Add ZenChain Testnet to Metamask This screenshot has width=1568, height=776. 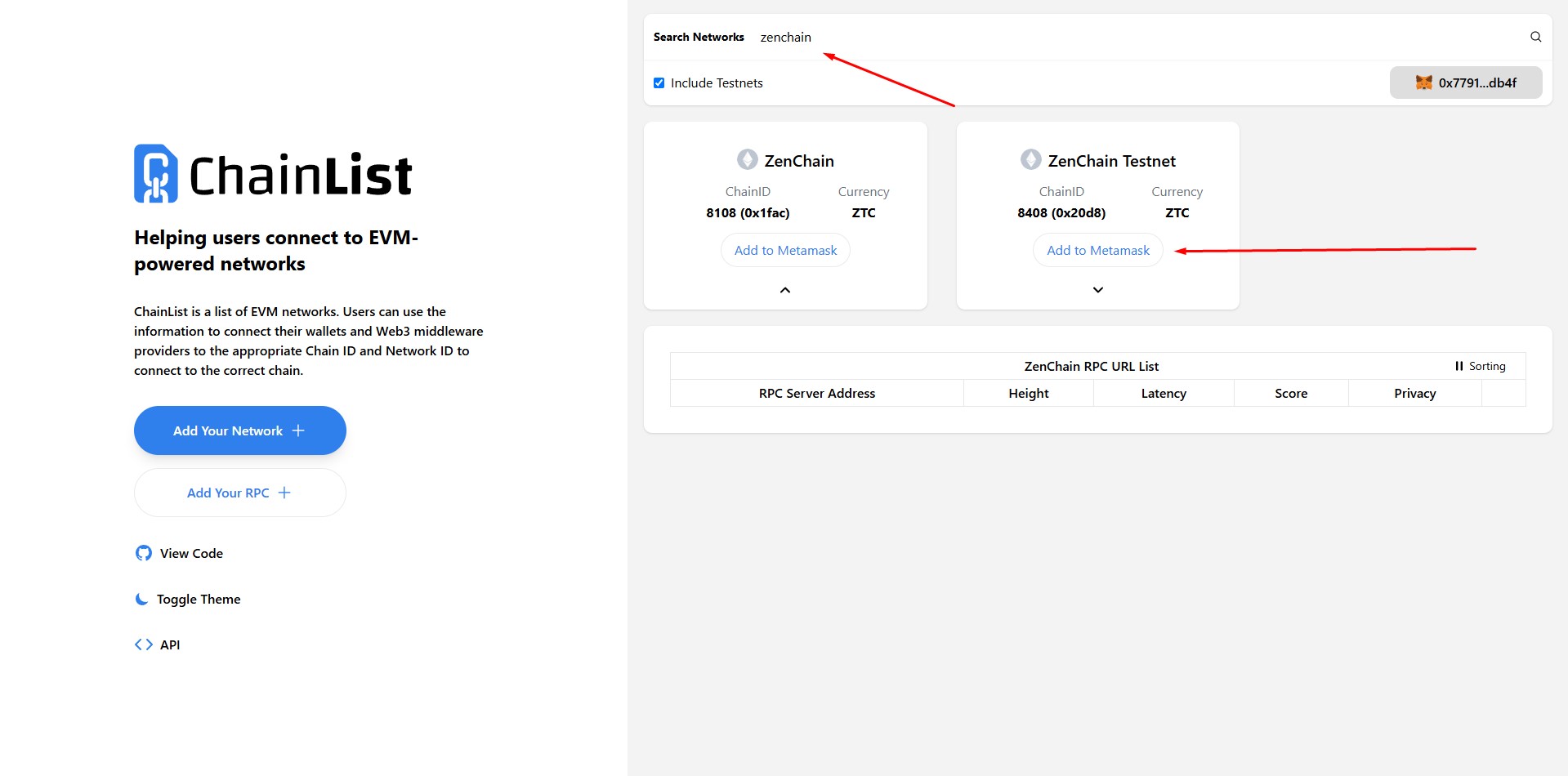tap(1097, 250)
